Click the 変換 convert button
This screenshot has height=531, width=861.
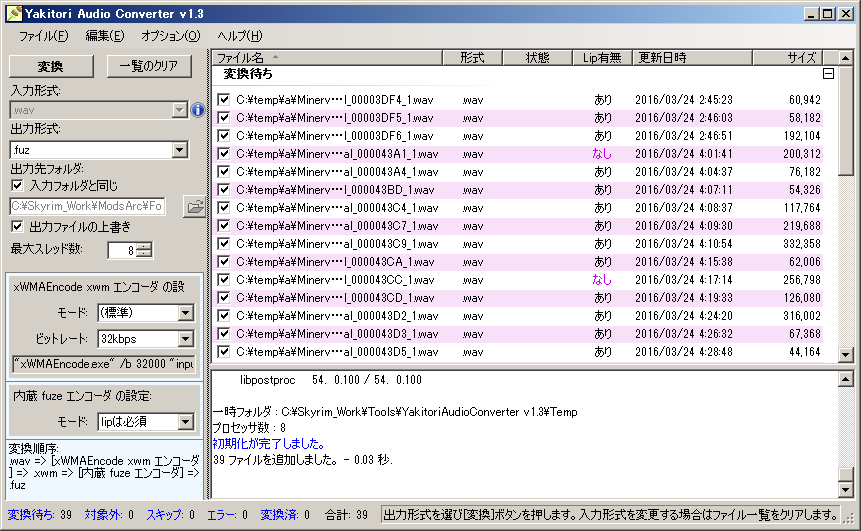51,66
